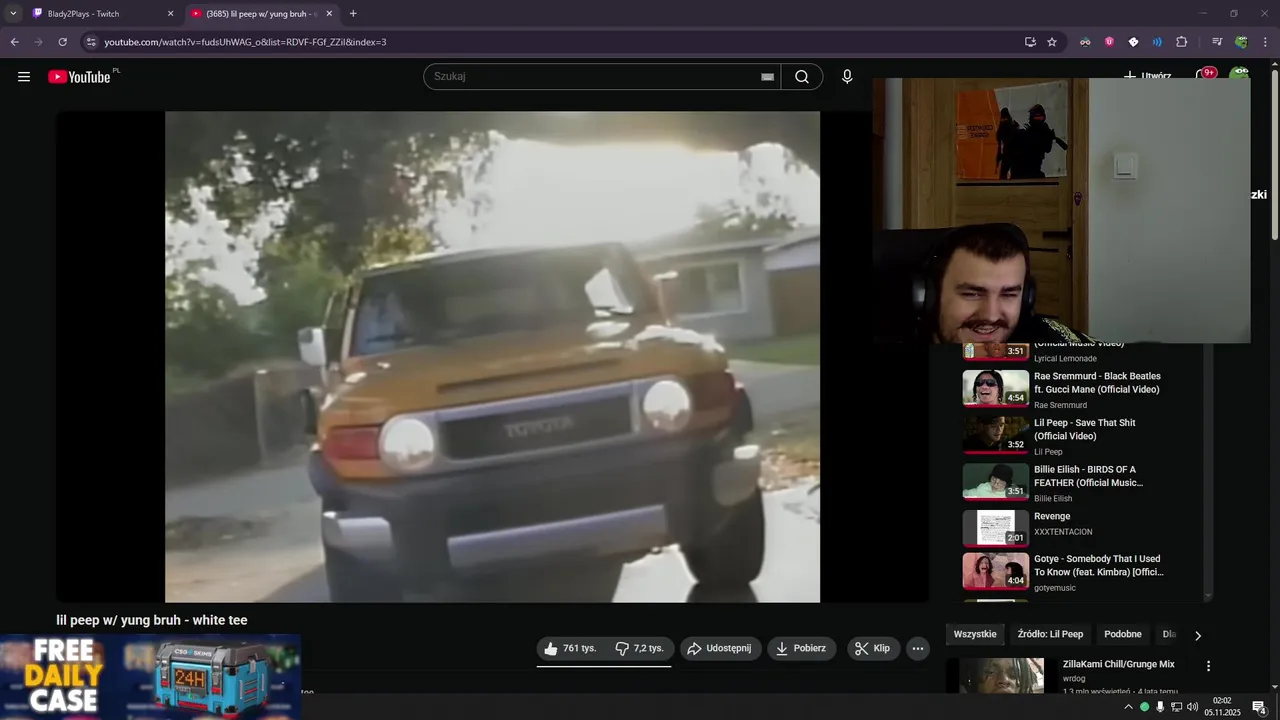Open the Revenge XXXTENTACION video title
Image resolution: width=1280 pixels, height=720 pixels.
click(x=1052, y=516)
